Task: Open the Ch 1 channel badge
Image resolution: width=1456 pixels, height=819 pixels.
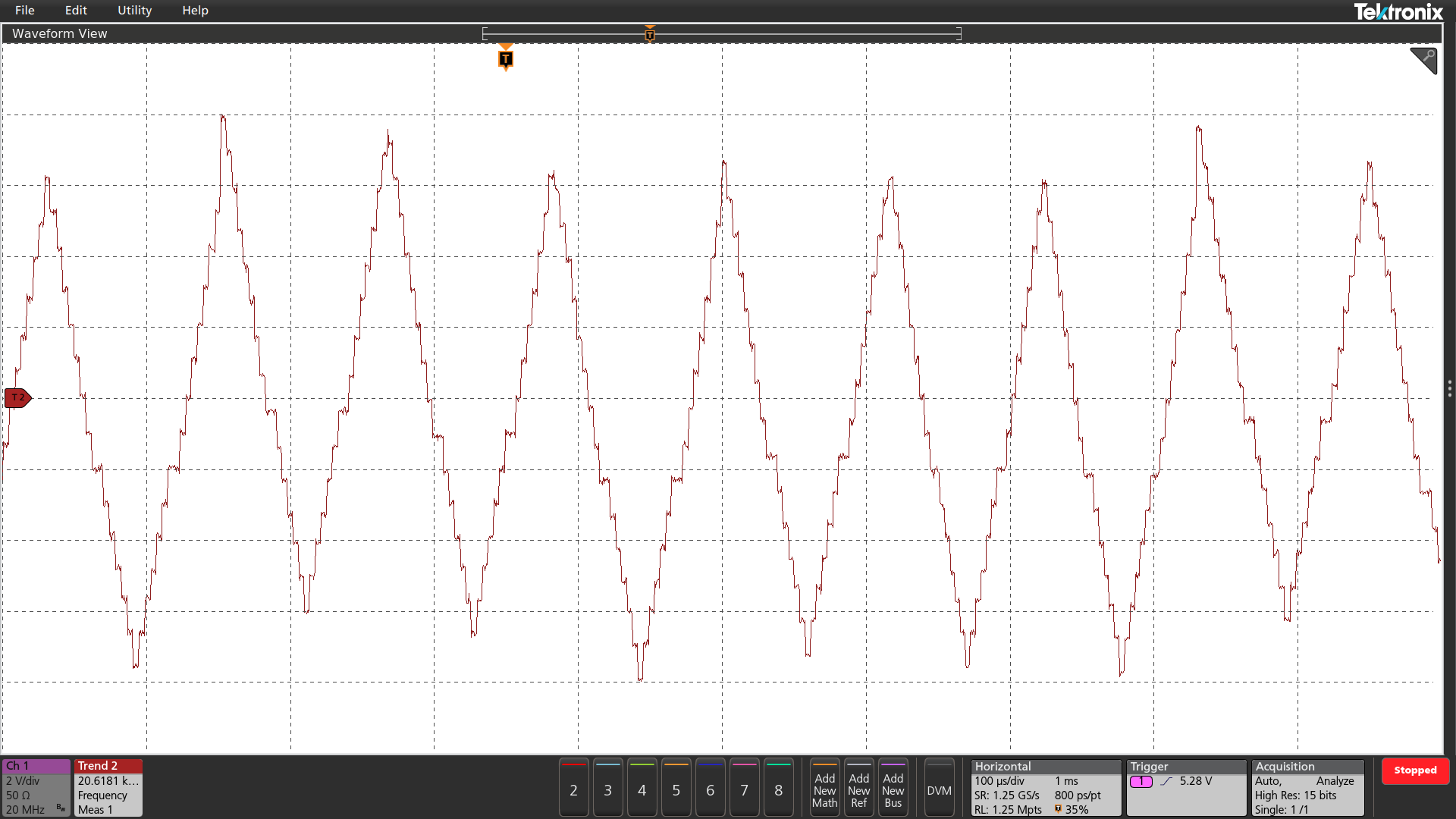Action: pos(36,787)
